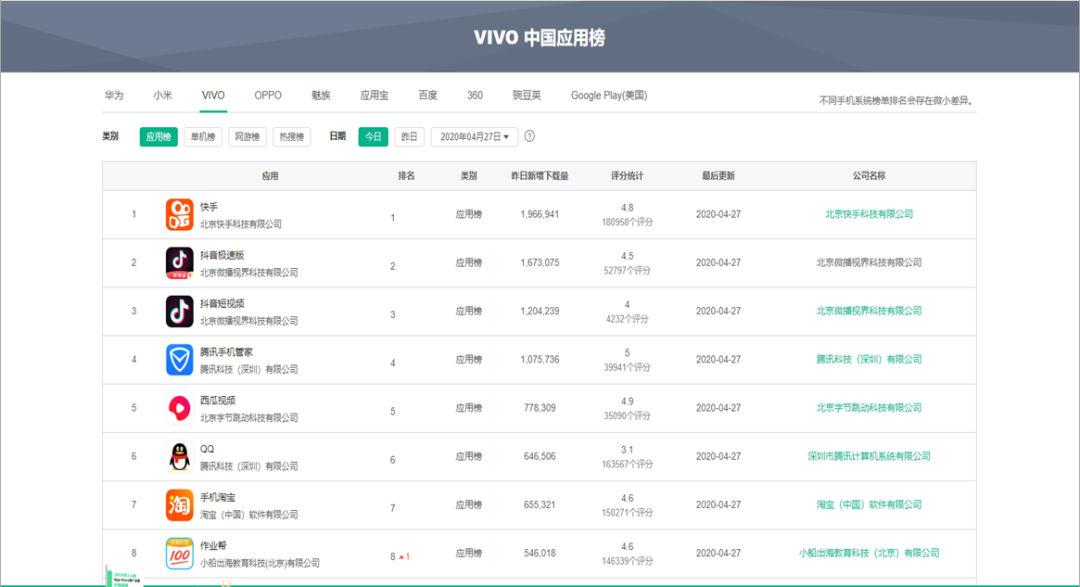The width and height of the screenshot is (1080, 587).
Task: Open the OPPO tab
Action: 267,95
